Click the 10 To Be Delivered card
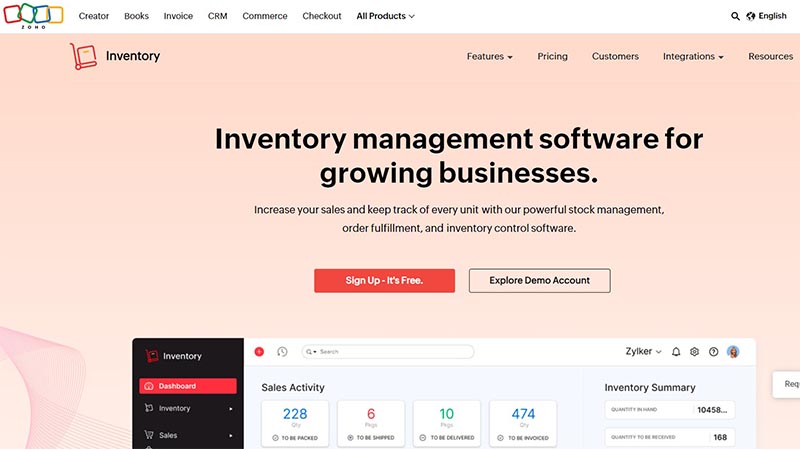Screen dimensions: 800x450 (x=447, y=423)
